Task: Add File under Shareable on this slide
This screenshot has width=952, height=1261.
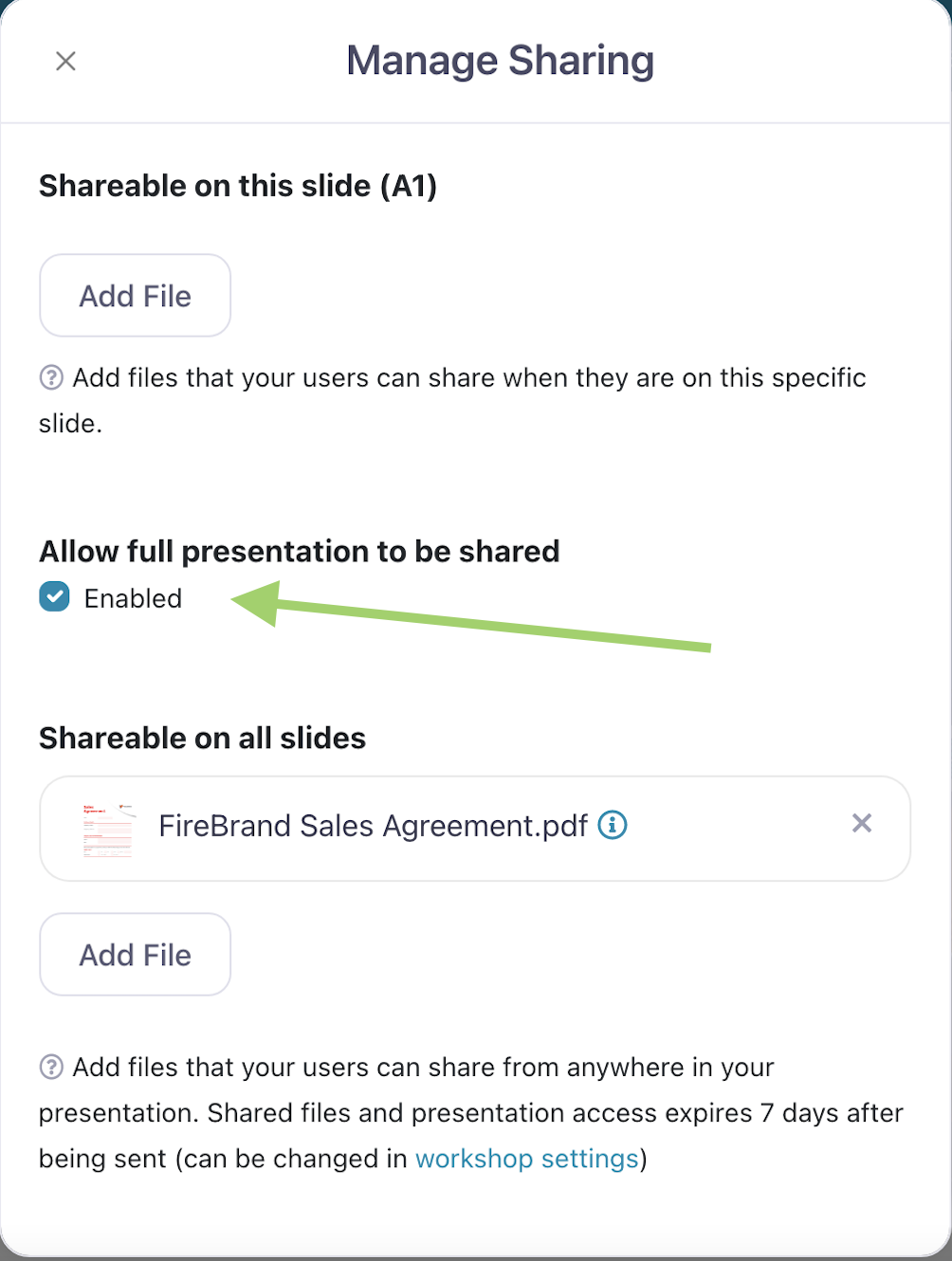Action: (135, 296)
